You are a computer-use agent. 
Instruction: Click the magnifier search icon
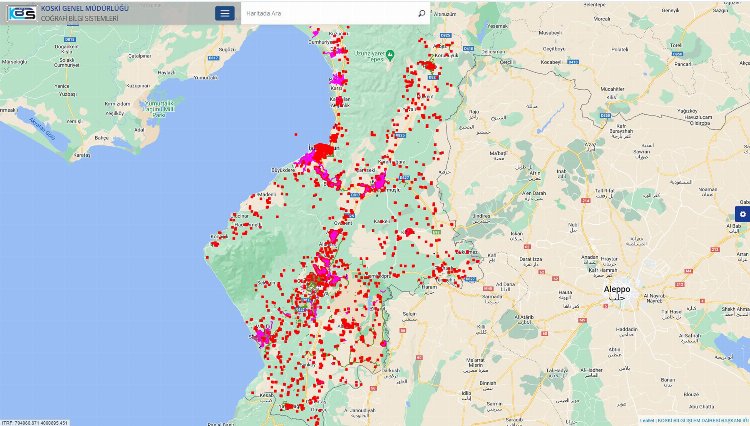pyautogui.click(x=422, y=13)
